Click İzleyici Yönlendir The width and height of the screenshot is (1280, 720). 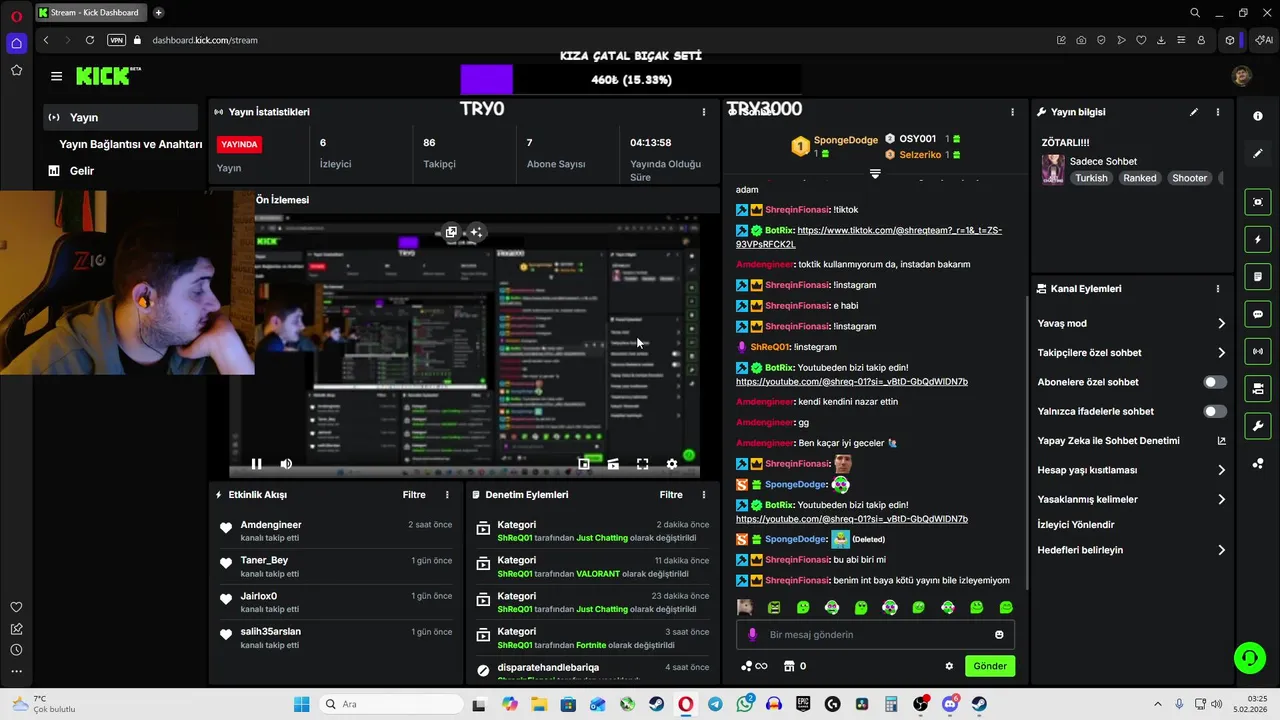coord(1076,525)
